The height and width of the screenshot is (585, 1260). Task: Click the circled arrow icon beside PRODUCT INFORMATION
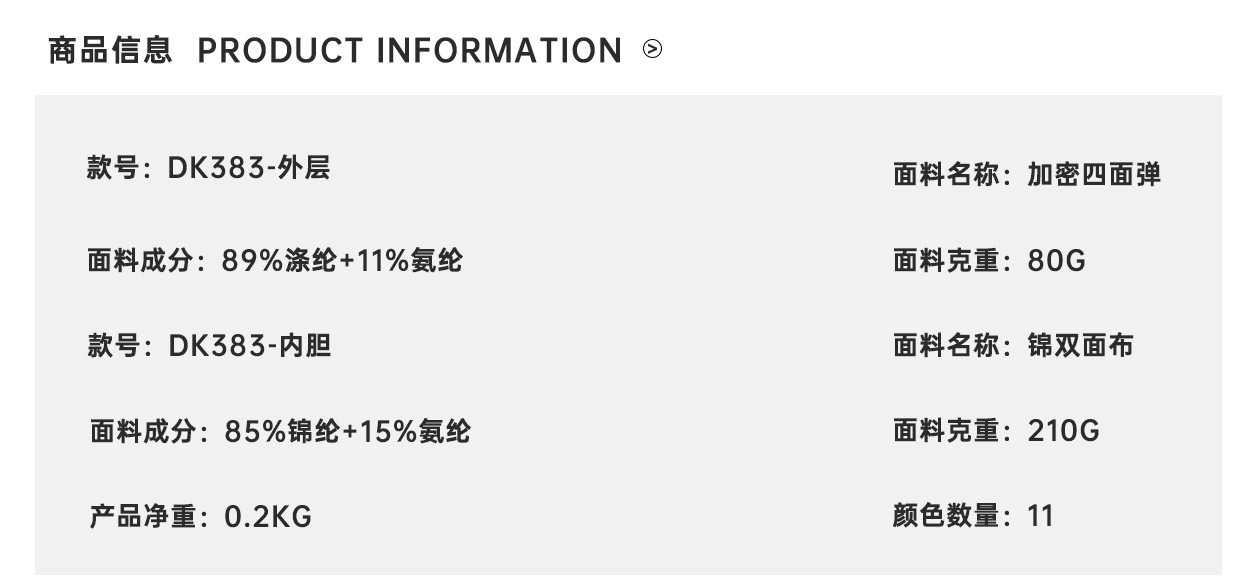pyautogui.click(x=653, y=49)
